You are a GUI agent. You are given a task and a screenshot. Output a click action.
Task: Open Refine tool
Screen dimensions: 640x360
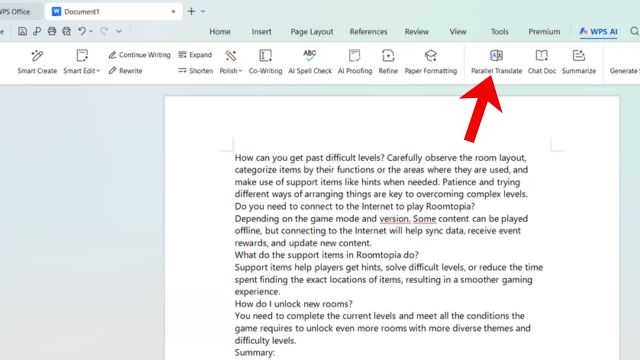(x=388, y=62)
